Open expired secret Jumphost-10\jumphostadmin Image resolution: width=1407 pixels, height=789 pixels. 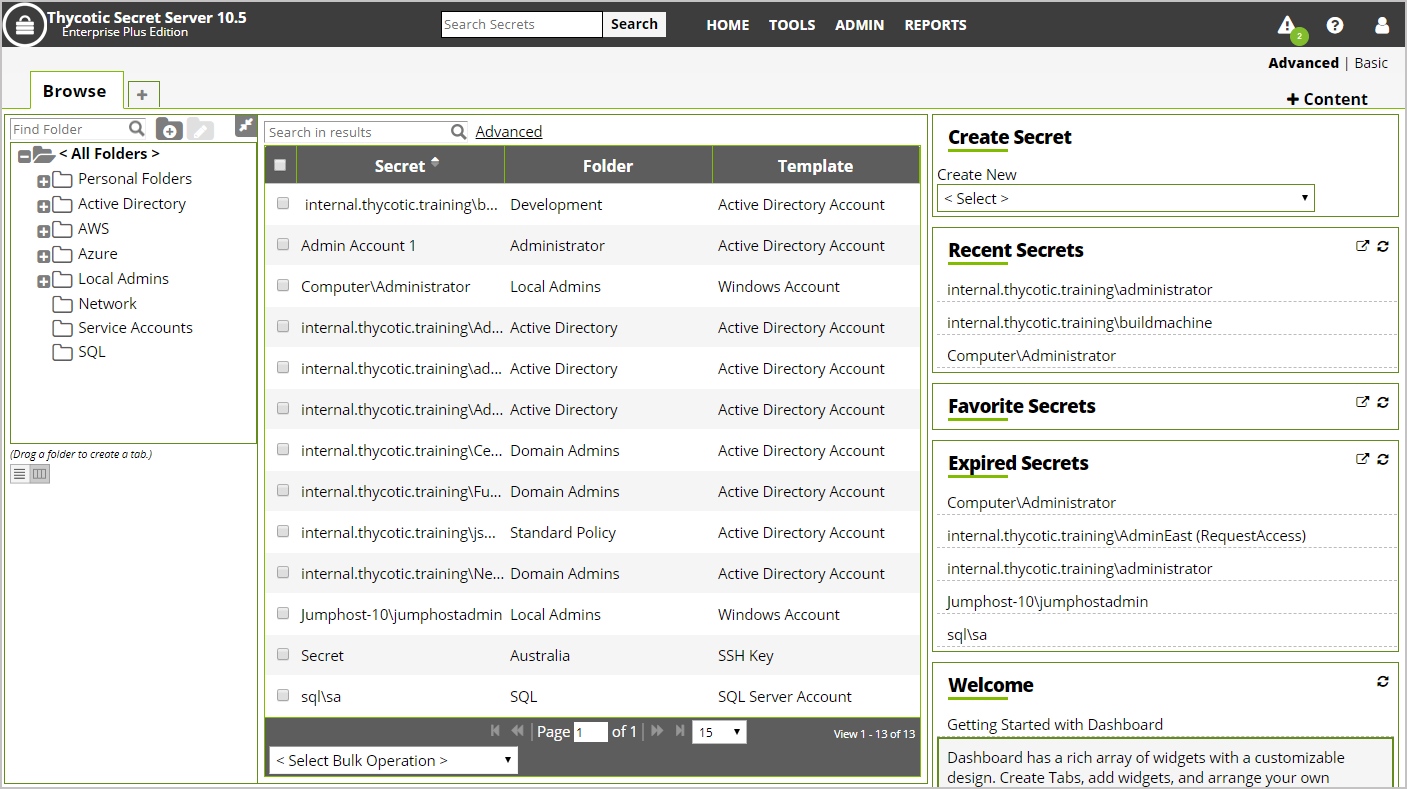(x=1047, y=601)
